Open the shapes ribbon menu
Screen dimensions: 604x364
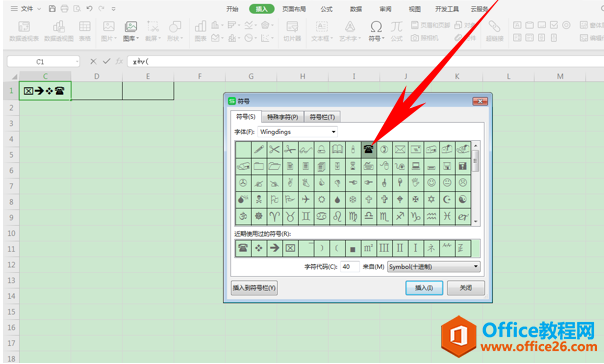tap(175, 31)
